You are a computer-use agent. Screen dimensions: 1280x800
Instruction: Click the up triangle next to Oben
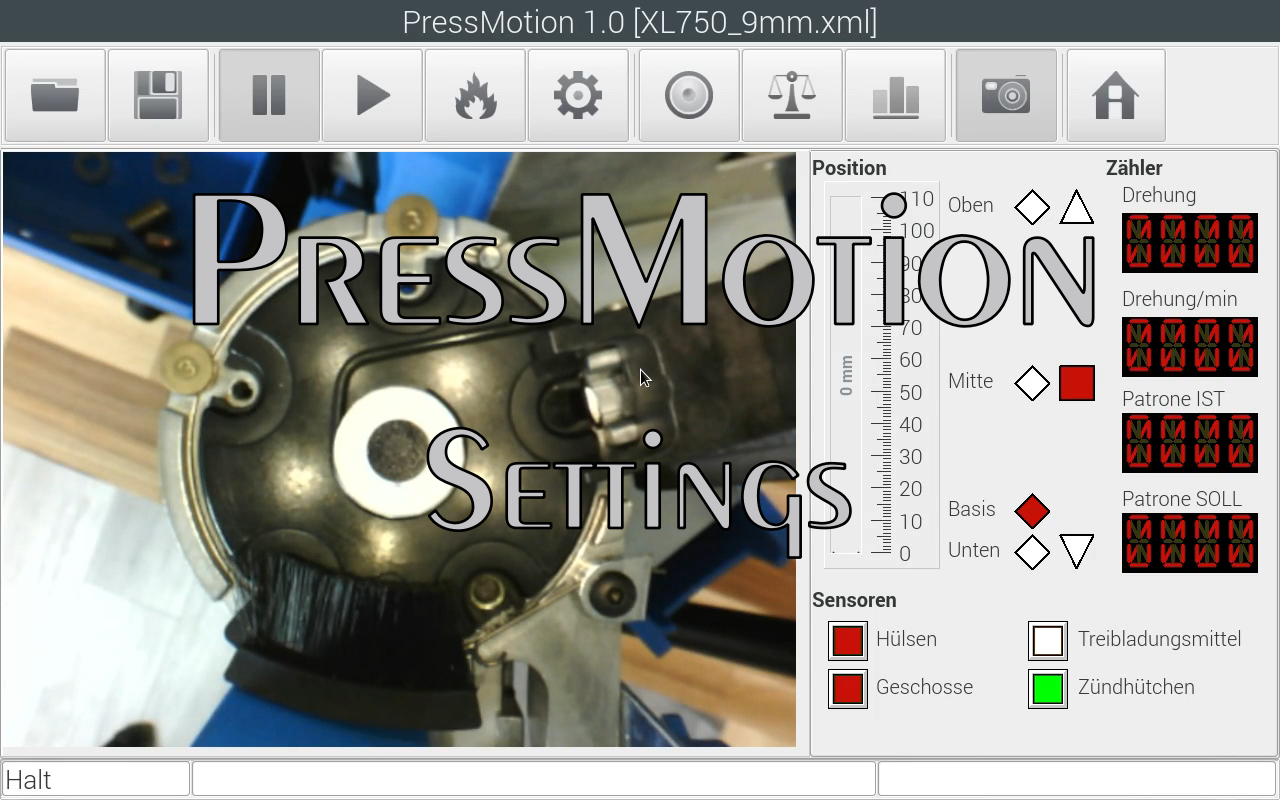[x=1076, y=208]
